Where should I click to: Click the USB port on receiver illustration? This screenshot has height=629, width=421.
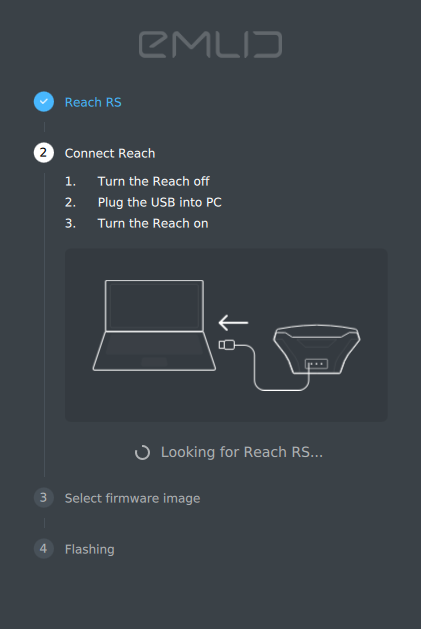[316, 364]
